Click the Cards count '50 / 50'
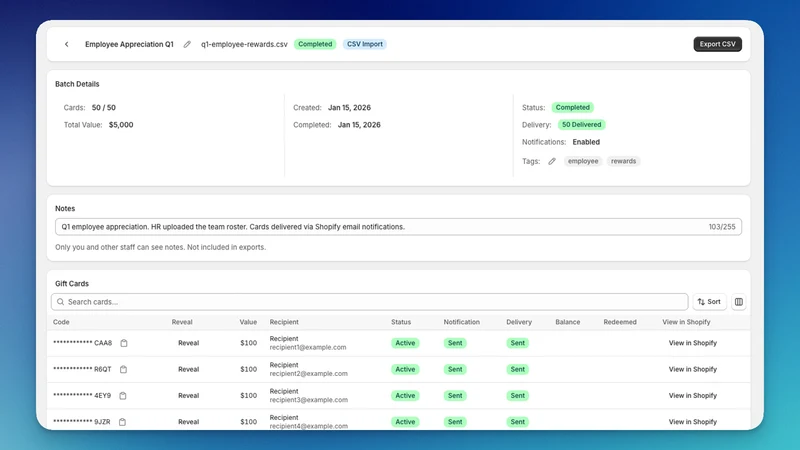Screen dimensions: 800x450 tap(104, 108)
